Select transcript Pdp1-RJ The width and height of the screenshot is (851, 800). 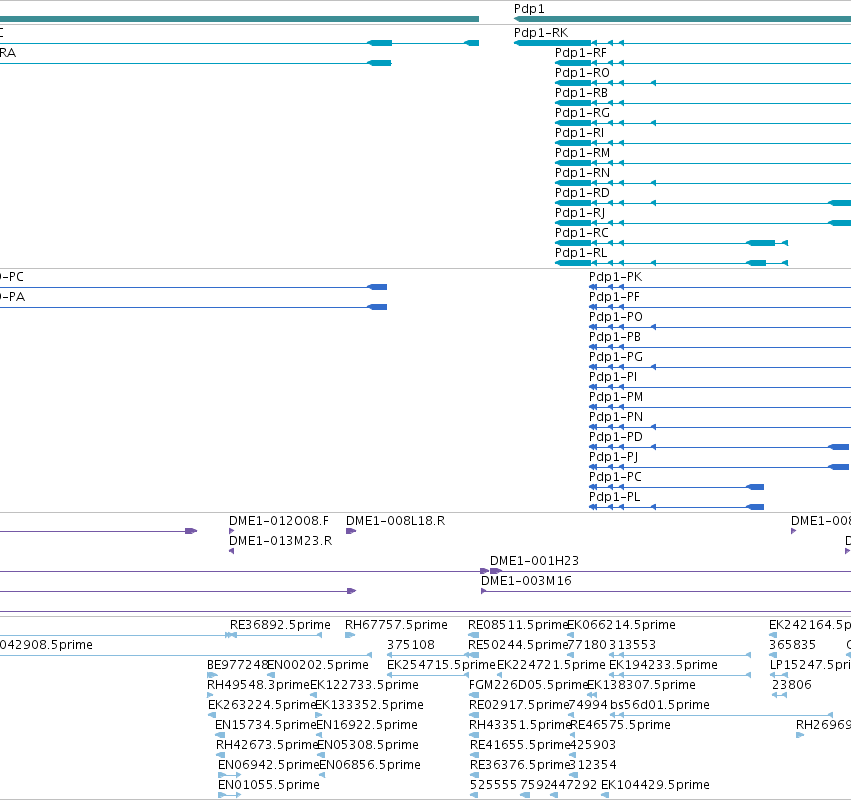point(580,213)
